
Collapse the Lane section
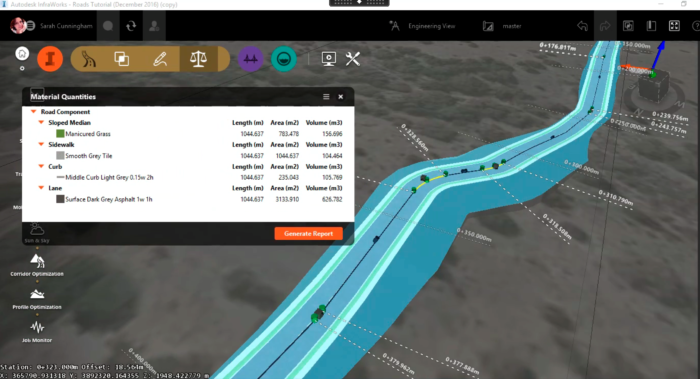point(41,188)
